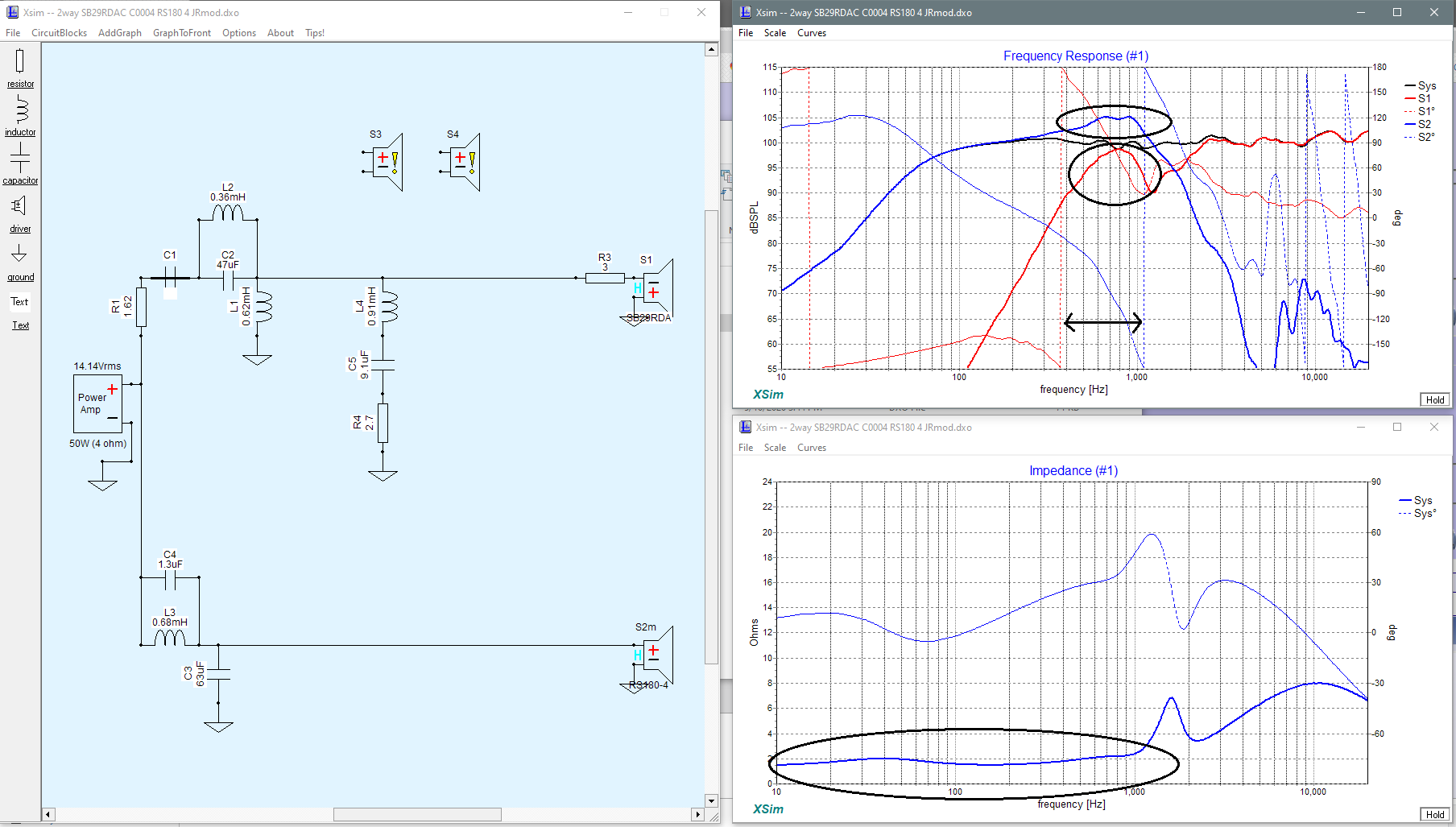Pick the underlined Text tool

(x=20, y=325)
